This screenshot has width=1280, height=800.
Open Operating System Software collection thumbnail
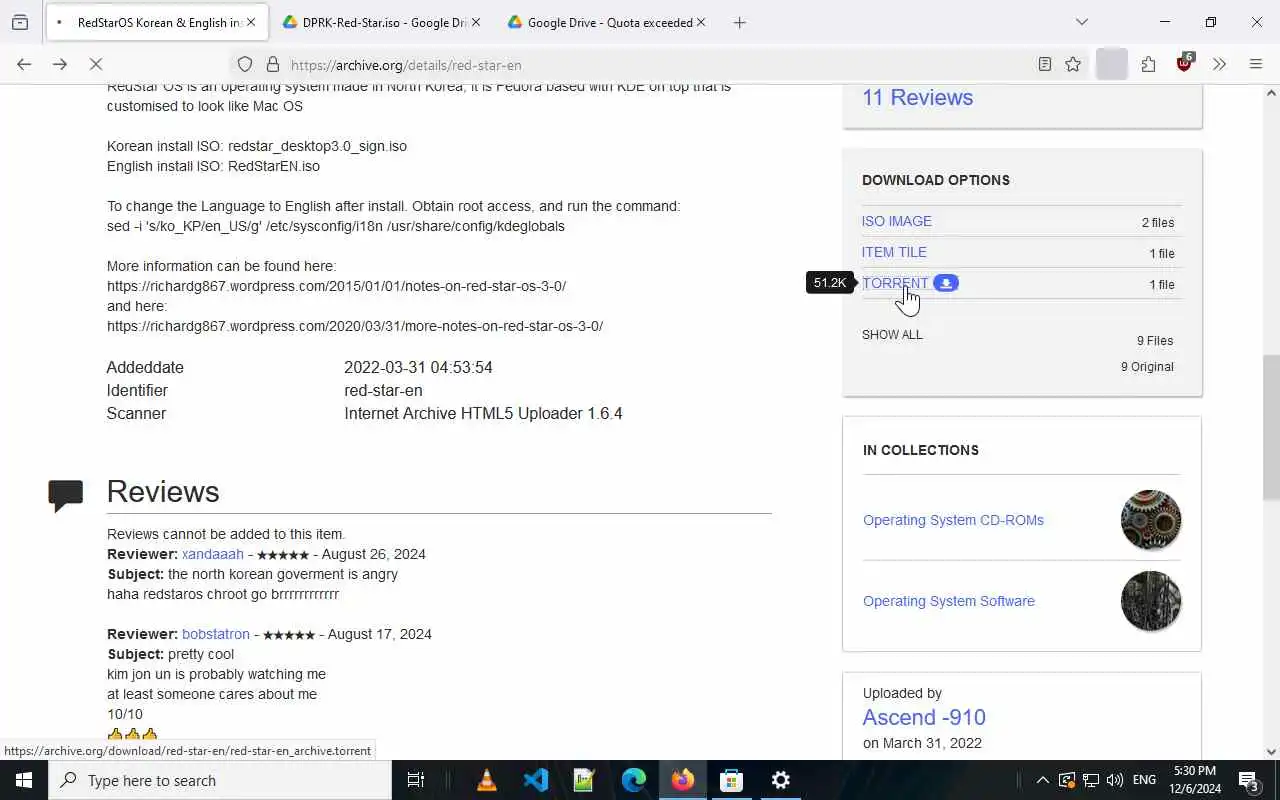click(1151, 601)
